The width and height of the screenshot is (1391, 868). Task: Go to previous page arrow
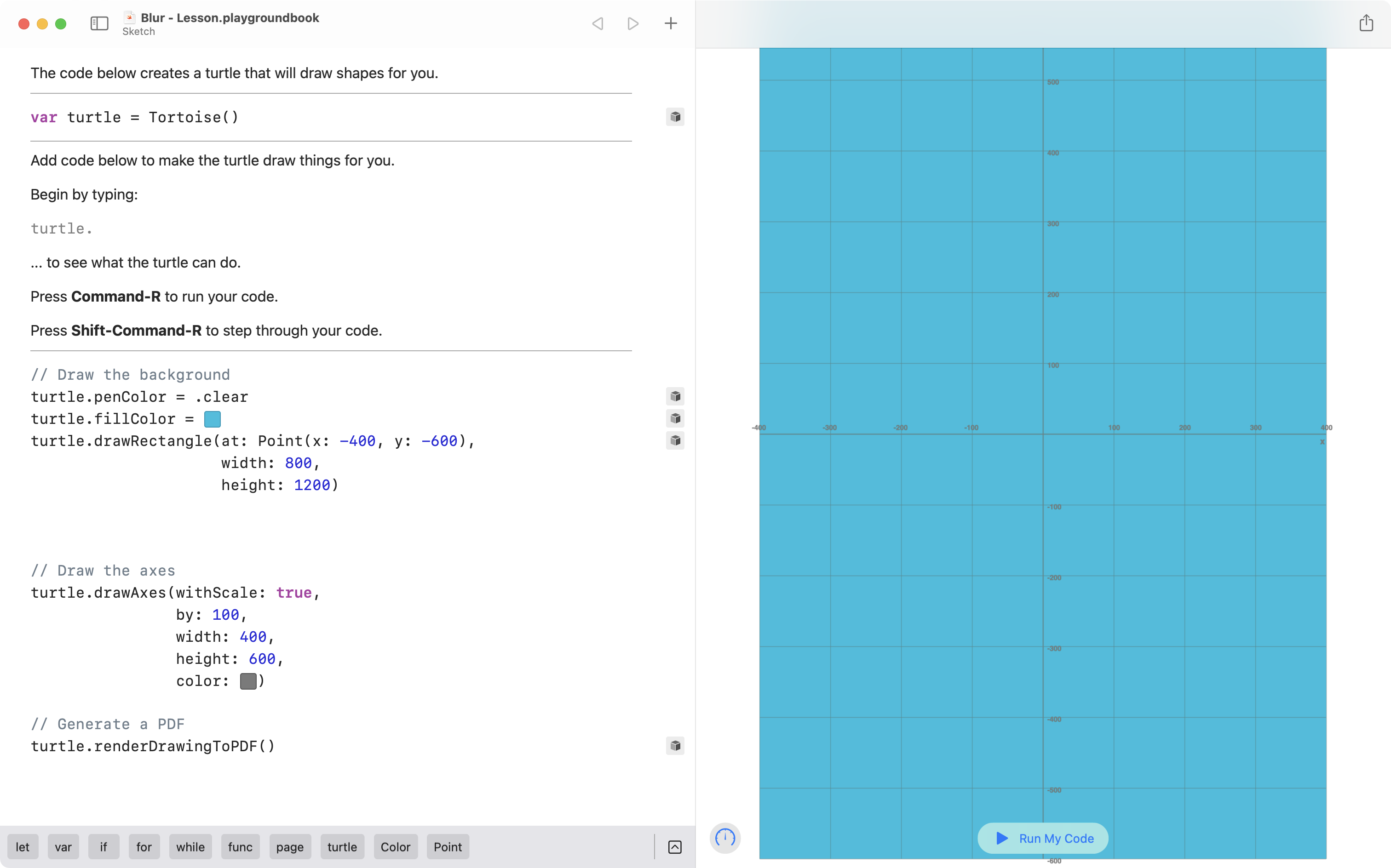pos(597,23)
